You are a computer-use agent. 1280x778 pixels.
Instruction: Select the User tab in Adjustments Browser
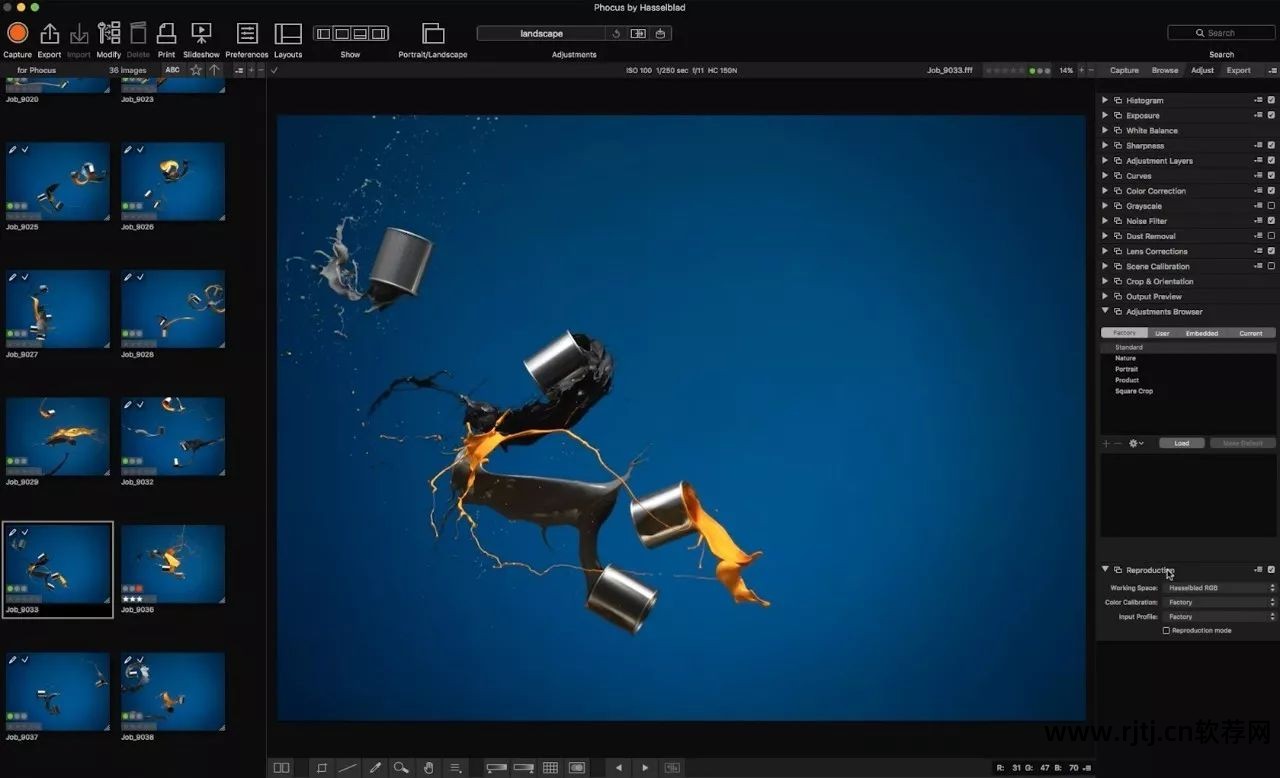point(1161,333)
